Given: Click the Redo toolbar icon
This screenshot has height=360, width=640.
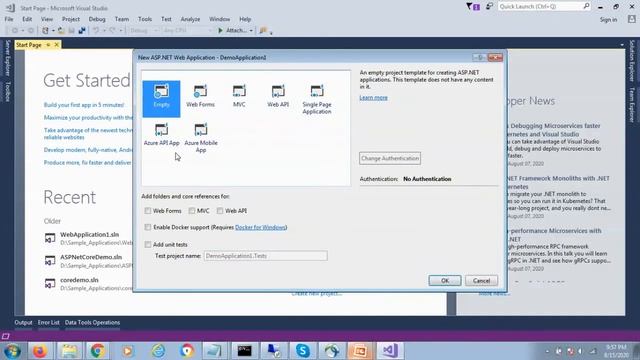Looking at the screenshot, I should pos(112,31).
